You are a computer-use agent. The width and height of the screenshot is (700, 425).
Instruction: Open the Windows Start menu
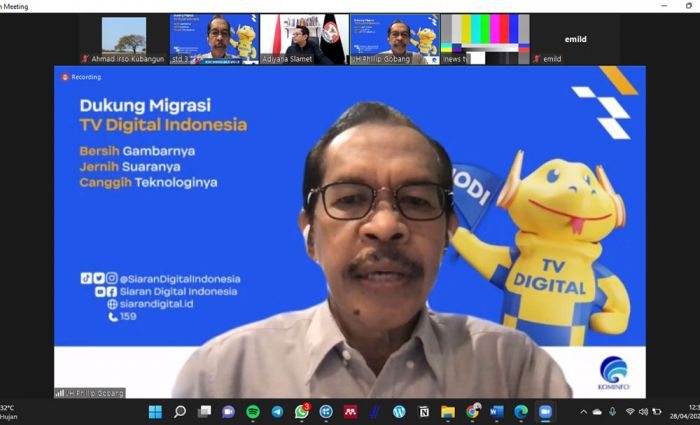click(155, 412)
